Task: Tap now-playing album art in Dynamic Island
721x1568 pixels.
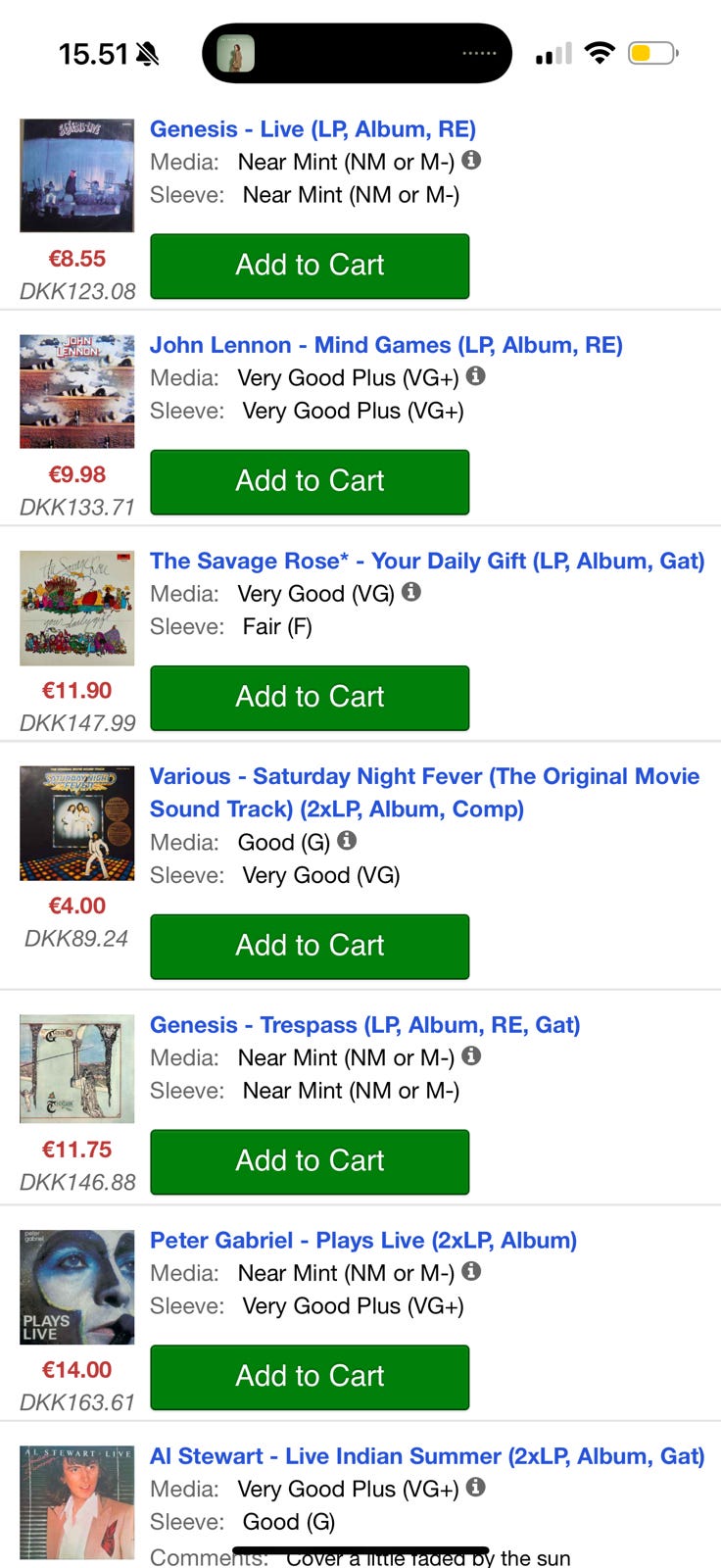Action: pos(235,53)
